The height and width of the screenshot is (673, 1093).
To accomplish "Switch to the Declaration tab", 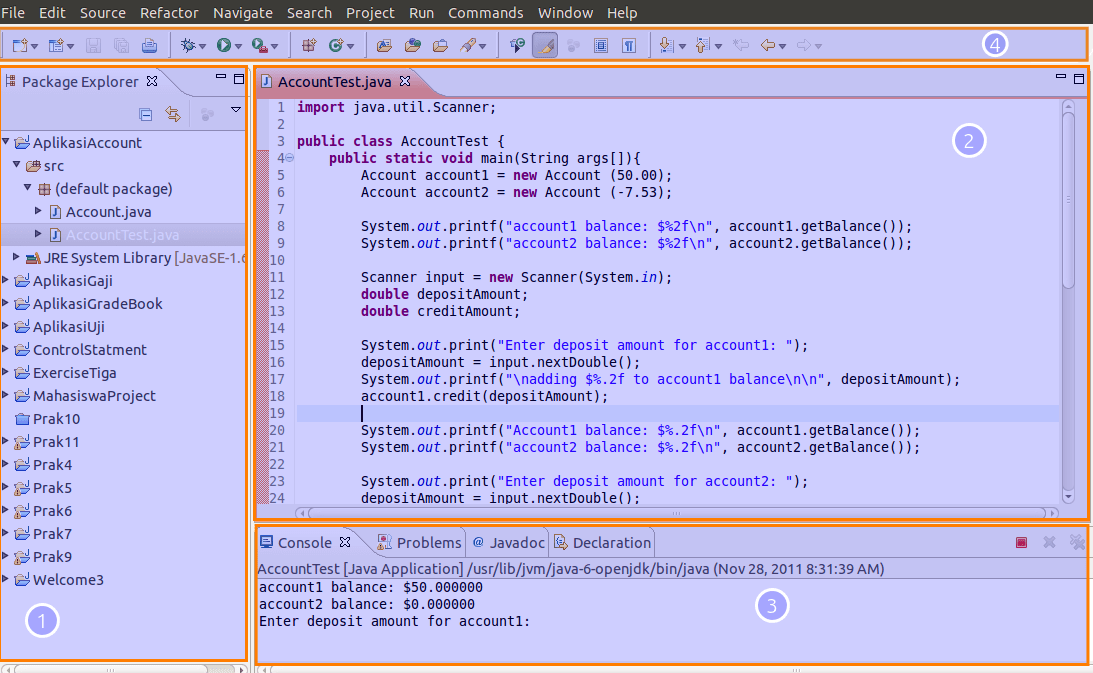I will [x=603, y=543].
